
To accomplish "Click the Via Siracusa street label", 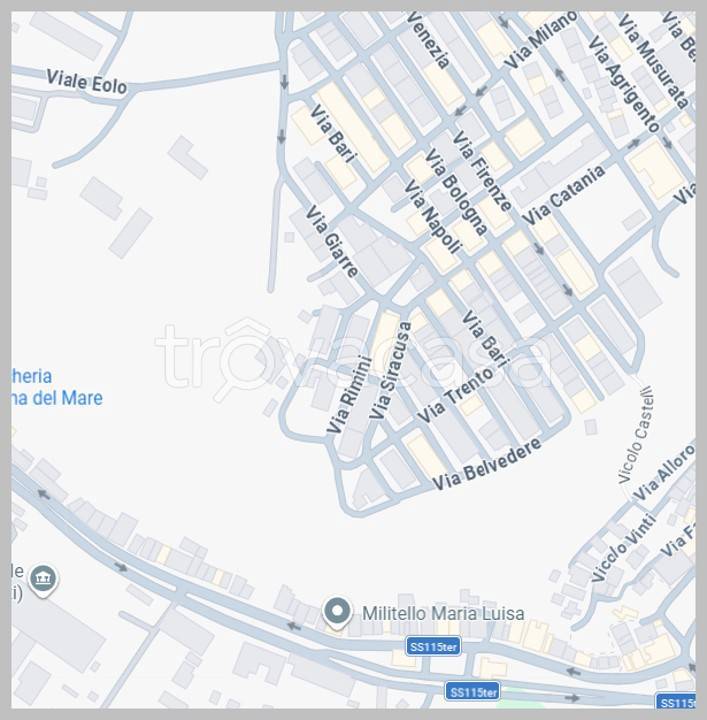I will point(391,370).
